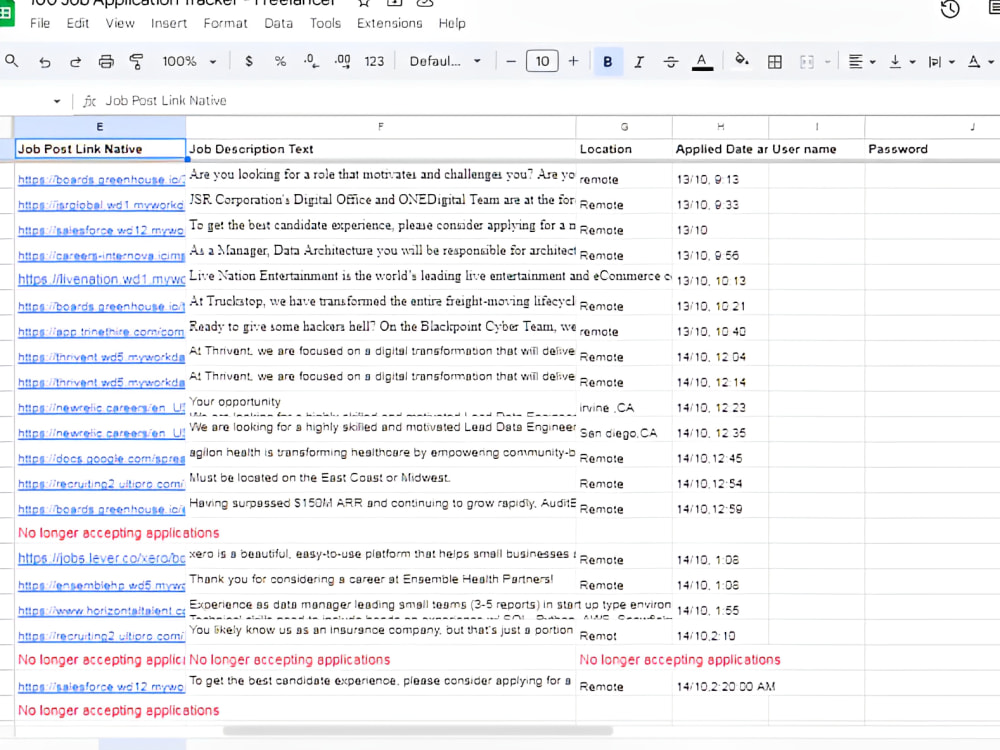Open the Format menu
Screen dimensions: 1000x750
point(225,23)
